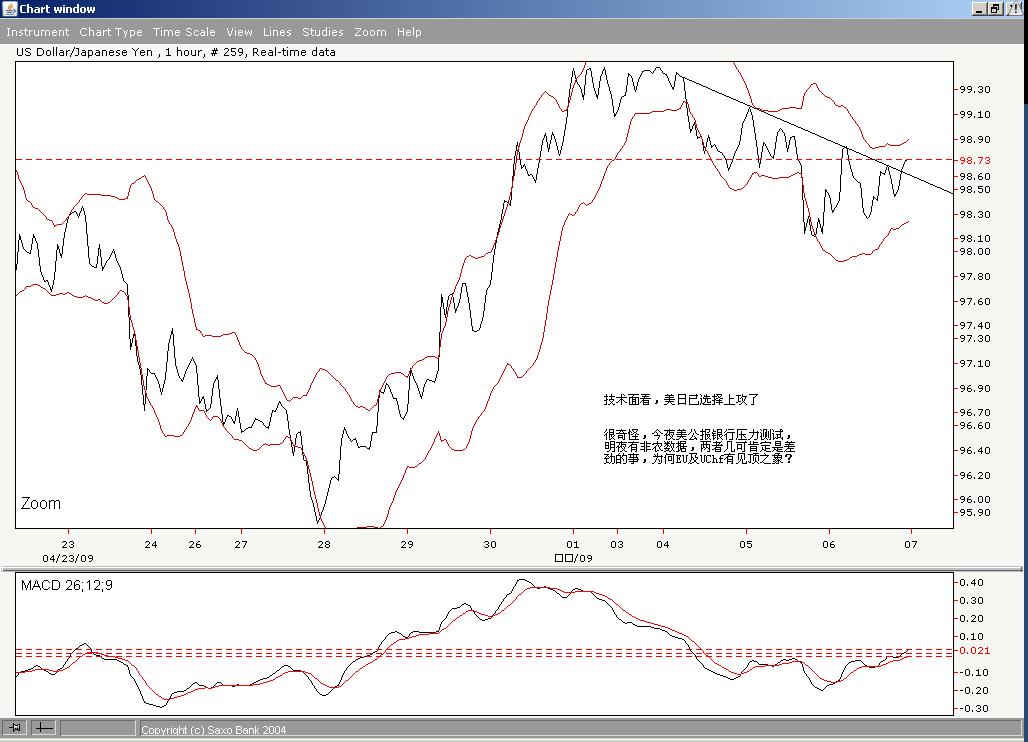Minimize the Chart window
The height and width of the screenshot is (742, 1028).
pyautogui.click(x=980, y=9)
